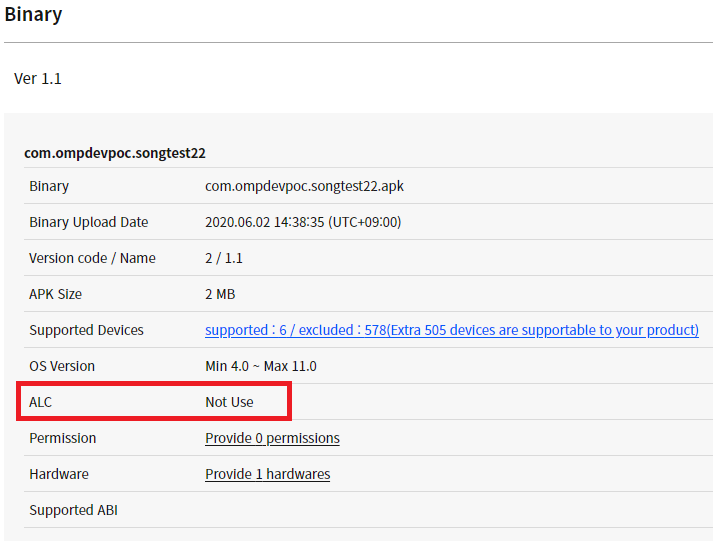Click the Supported ABI label

coord(73,510)
